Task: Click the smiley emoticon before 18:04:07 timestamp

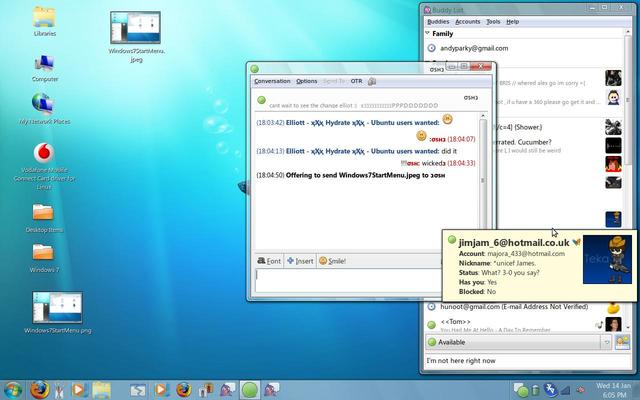Action: pyautogui.click(x=421, y=136)
